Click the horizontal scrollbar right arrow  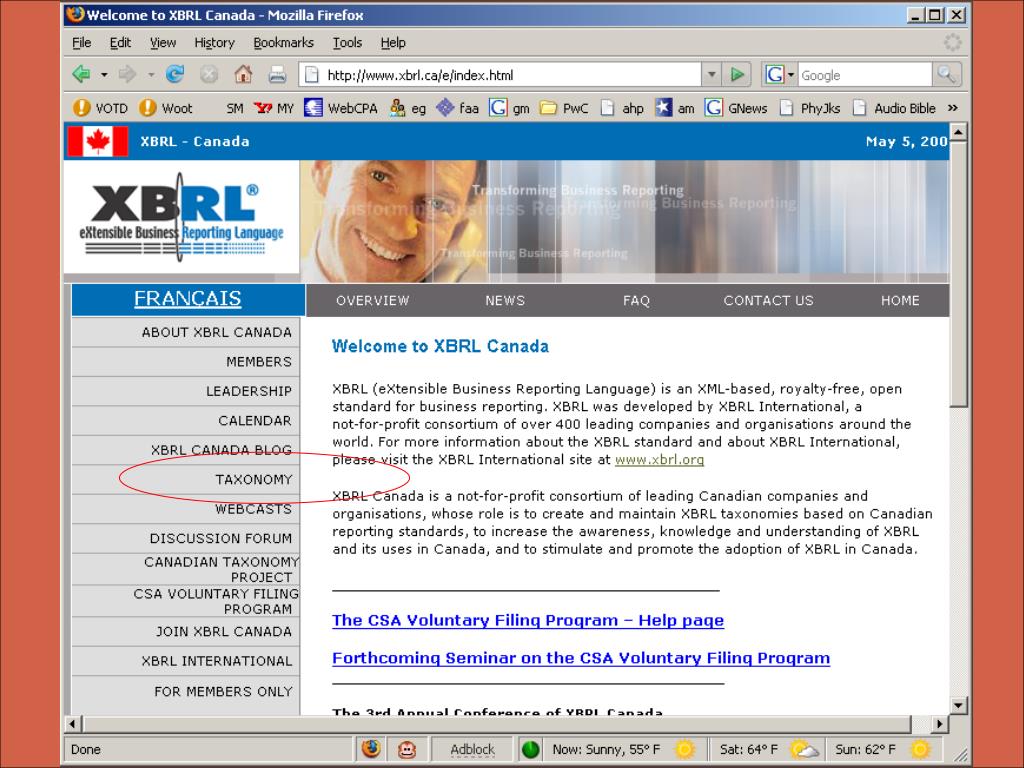(x=939, y=724)
